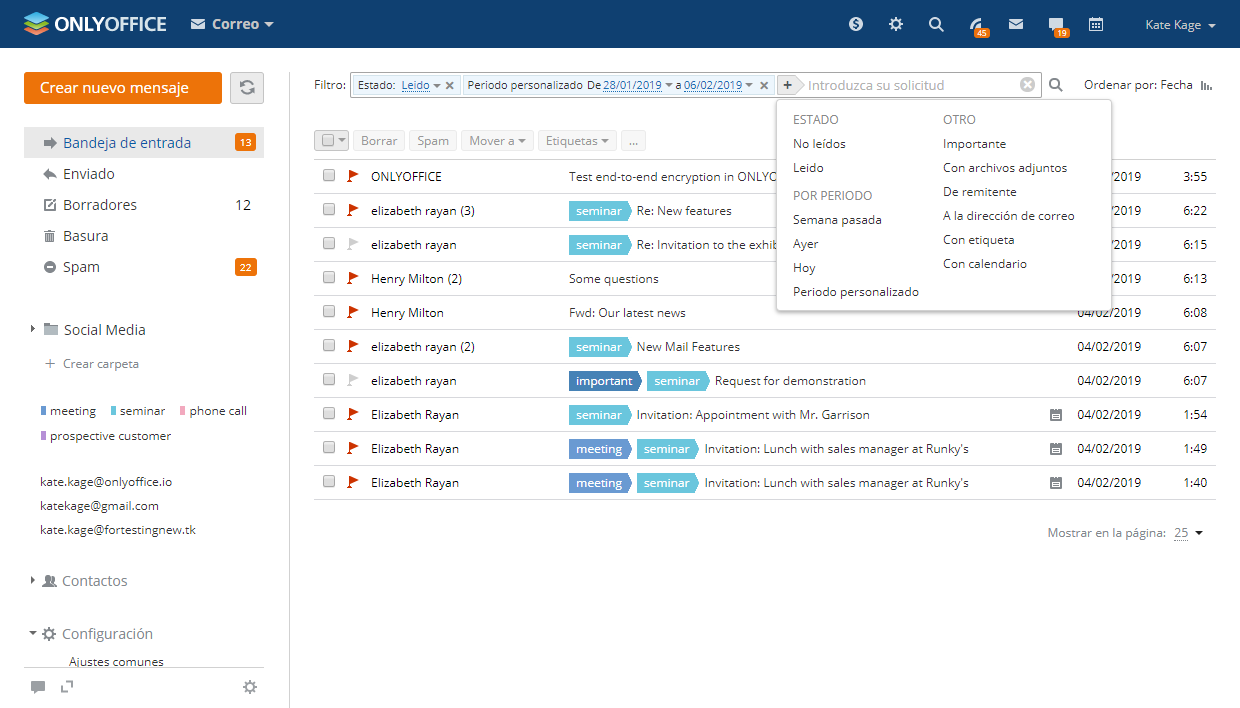This screenshot has height=708, width=1240.
Task: Expand the Social Media folder
Action: coord(33,329)
